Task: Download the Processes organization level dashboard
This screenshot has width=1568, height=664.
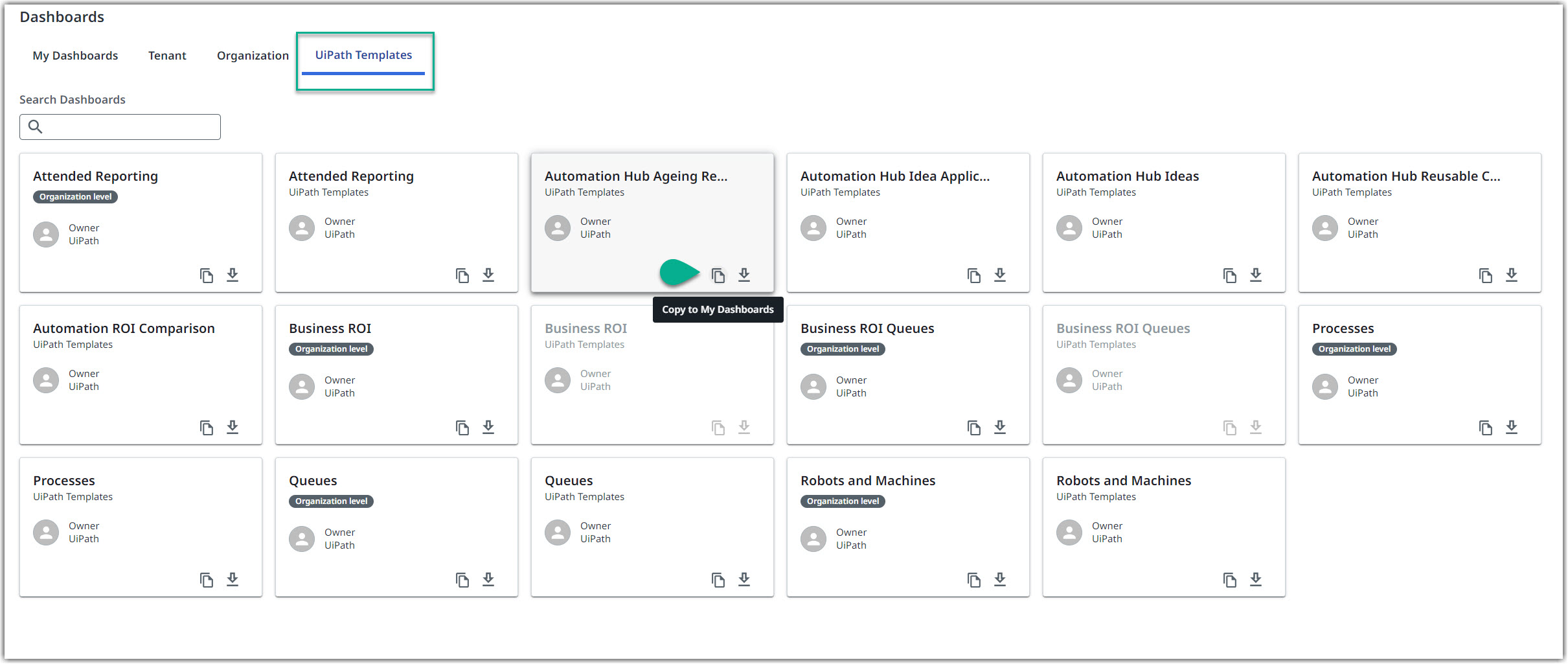Action: pyautogui.click(x=1512, y=427)
